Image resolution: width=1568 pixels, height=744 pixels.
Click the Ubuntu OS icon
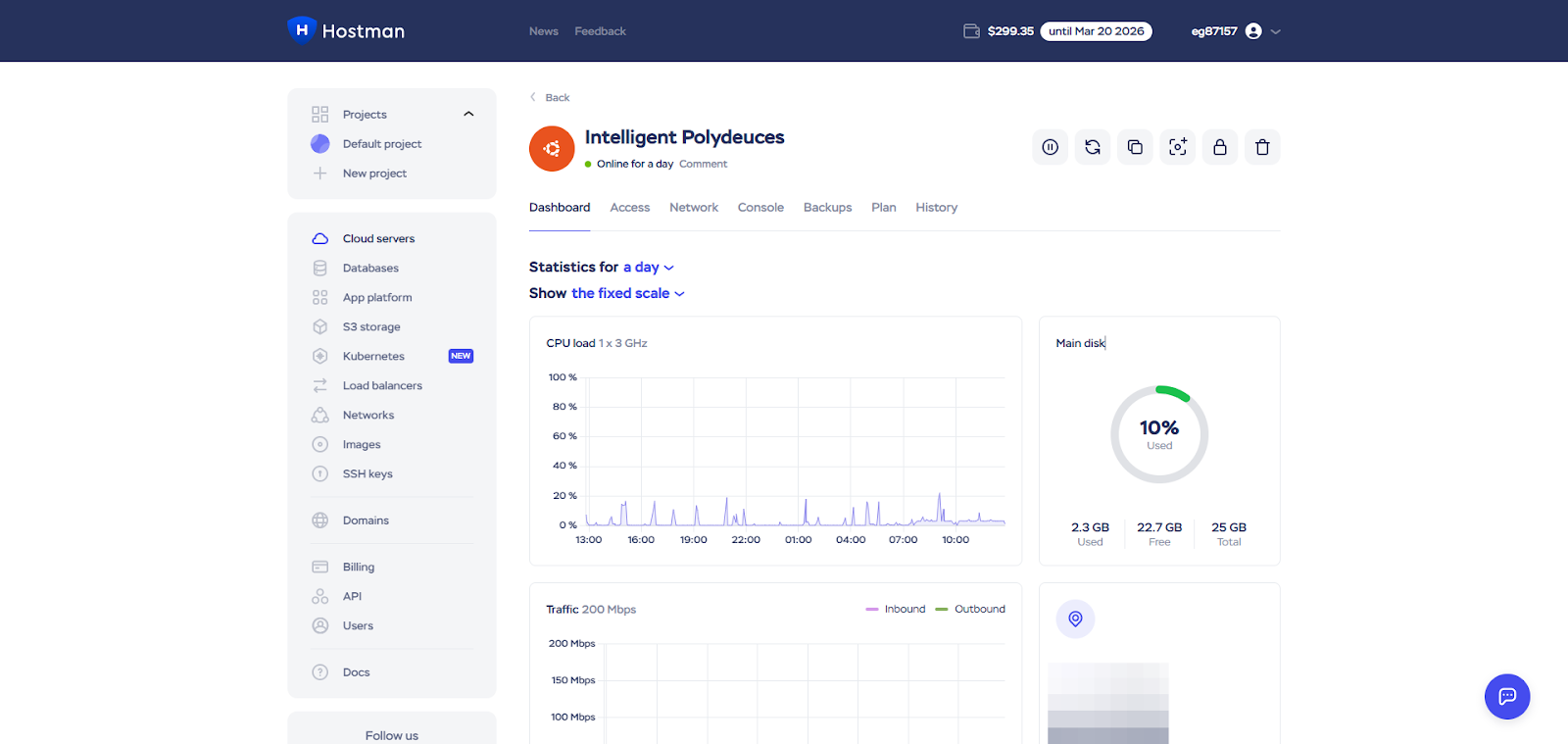click(552, 149)
